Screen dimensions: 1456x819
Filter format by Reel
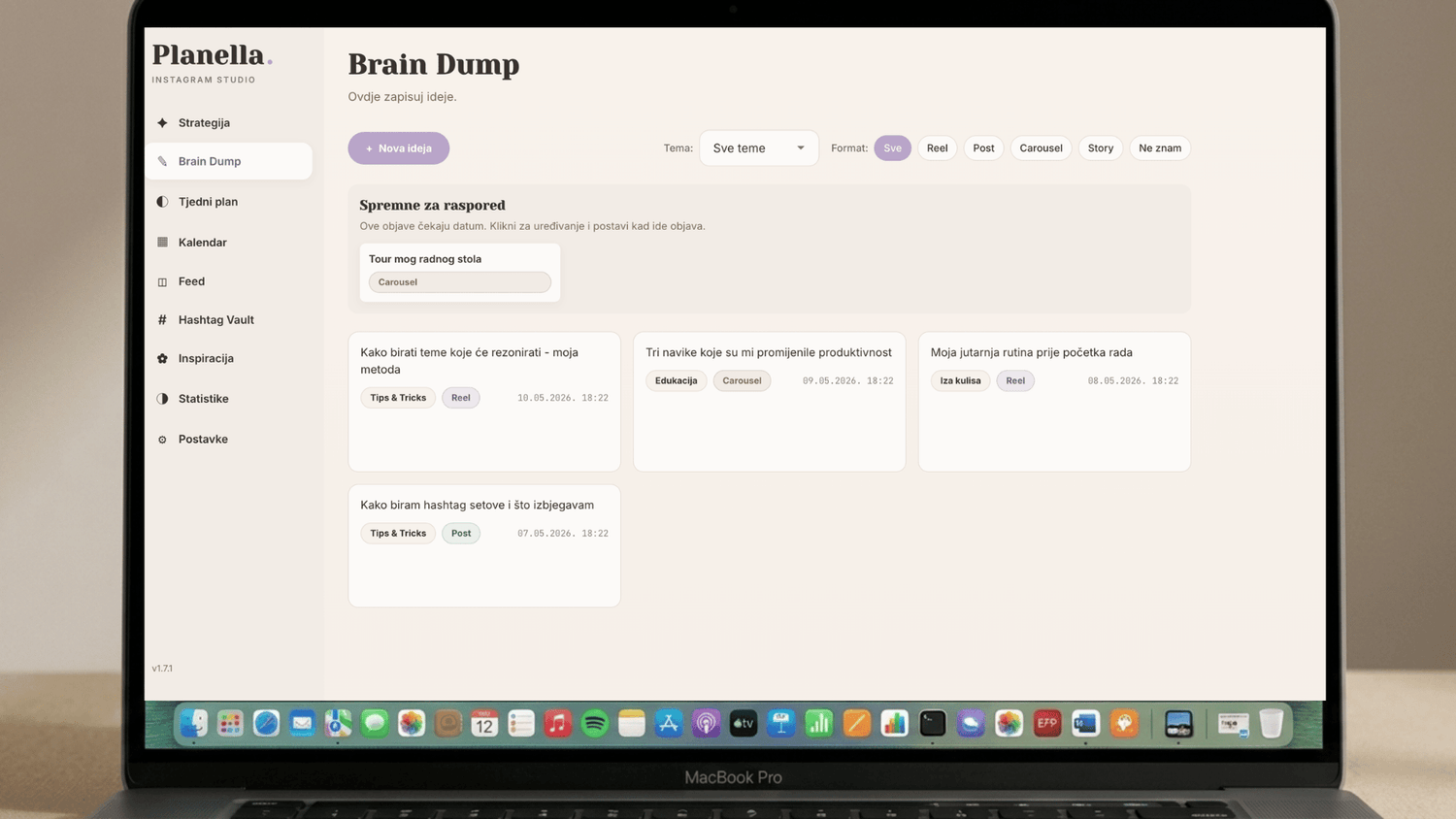(937, 148)
